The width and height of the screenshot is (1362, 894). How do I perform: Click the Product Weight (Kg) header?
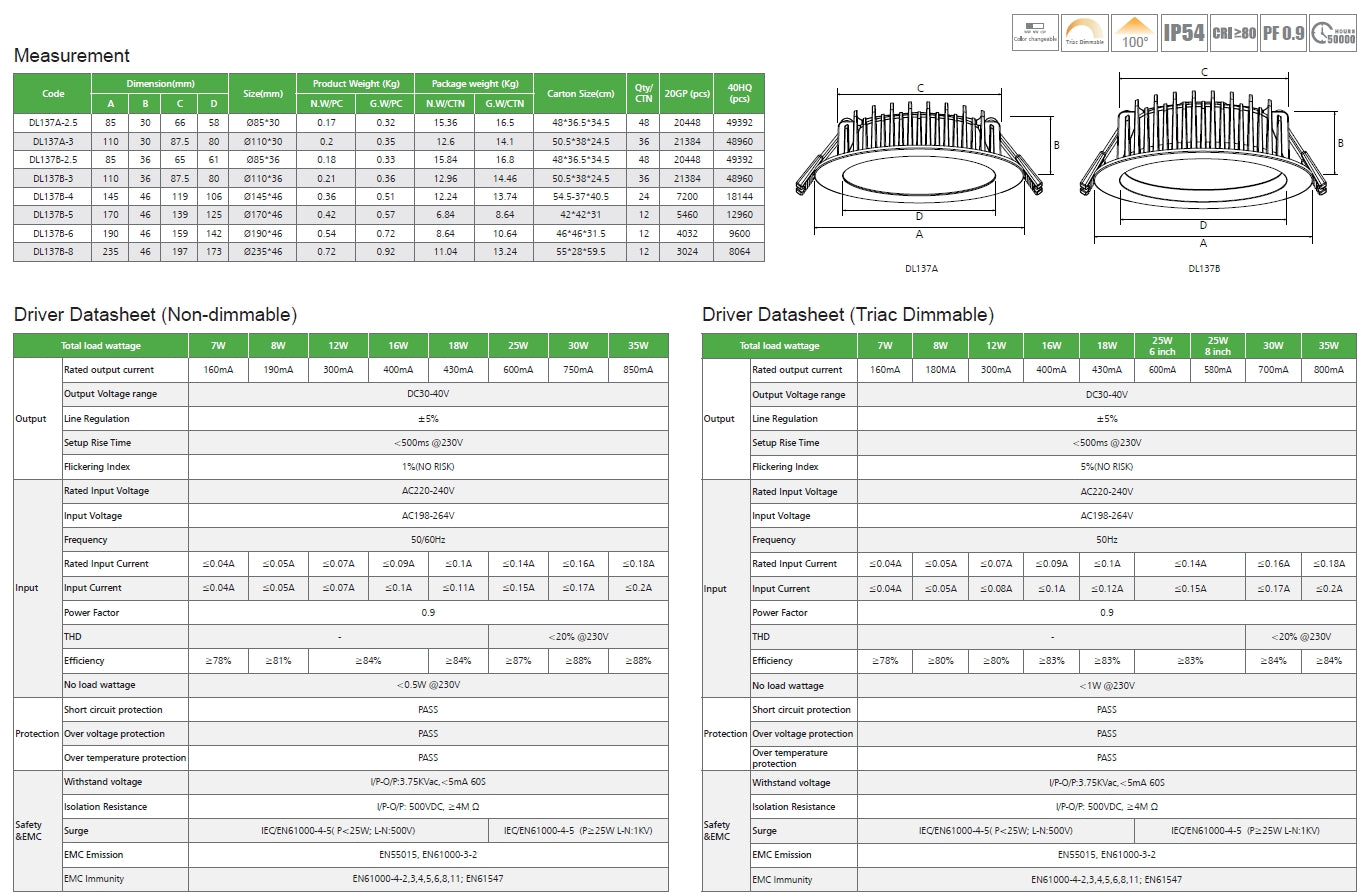(x=356, y=83)
